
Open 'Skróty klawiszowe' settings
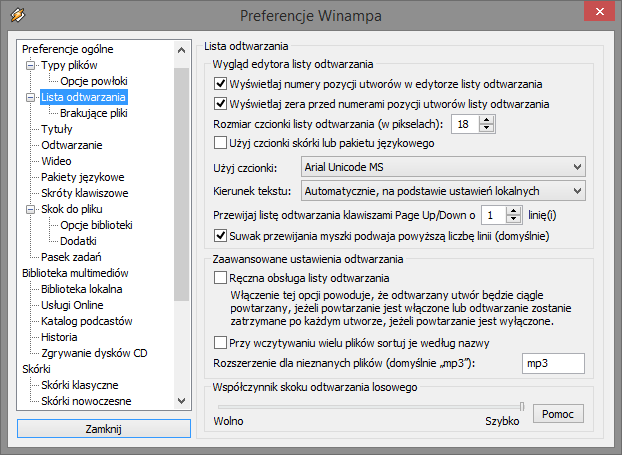tap(85, 193)
